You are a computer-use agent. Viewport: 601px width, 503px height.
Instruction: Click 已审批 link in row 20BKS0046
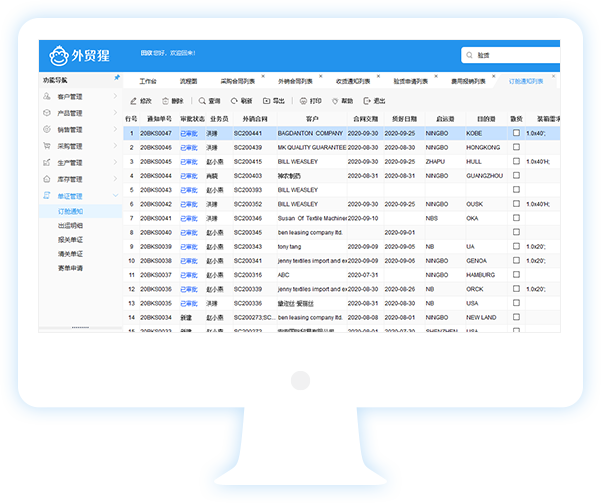pos(189,148)
